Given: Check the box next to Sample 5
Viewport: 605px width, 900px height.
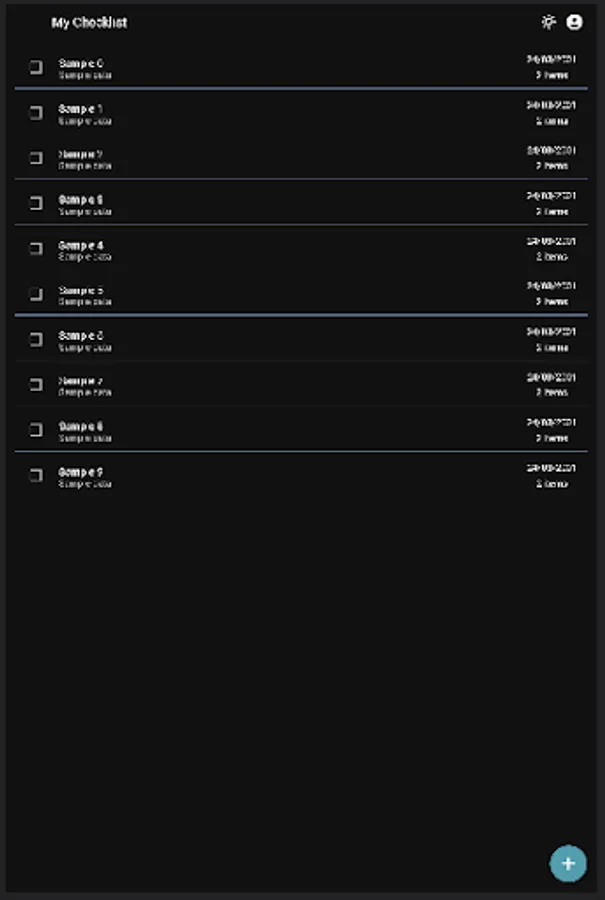Looking at the screenshot, I should (36, 294).
